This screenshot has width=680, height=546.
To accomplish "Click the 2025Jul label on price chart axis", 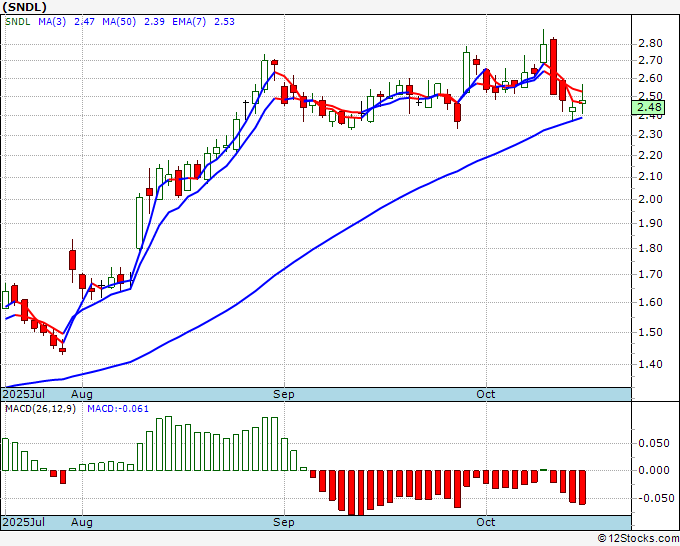I will point(24,394).
